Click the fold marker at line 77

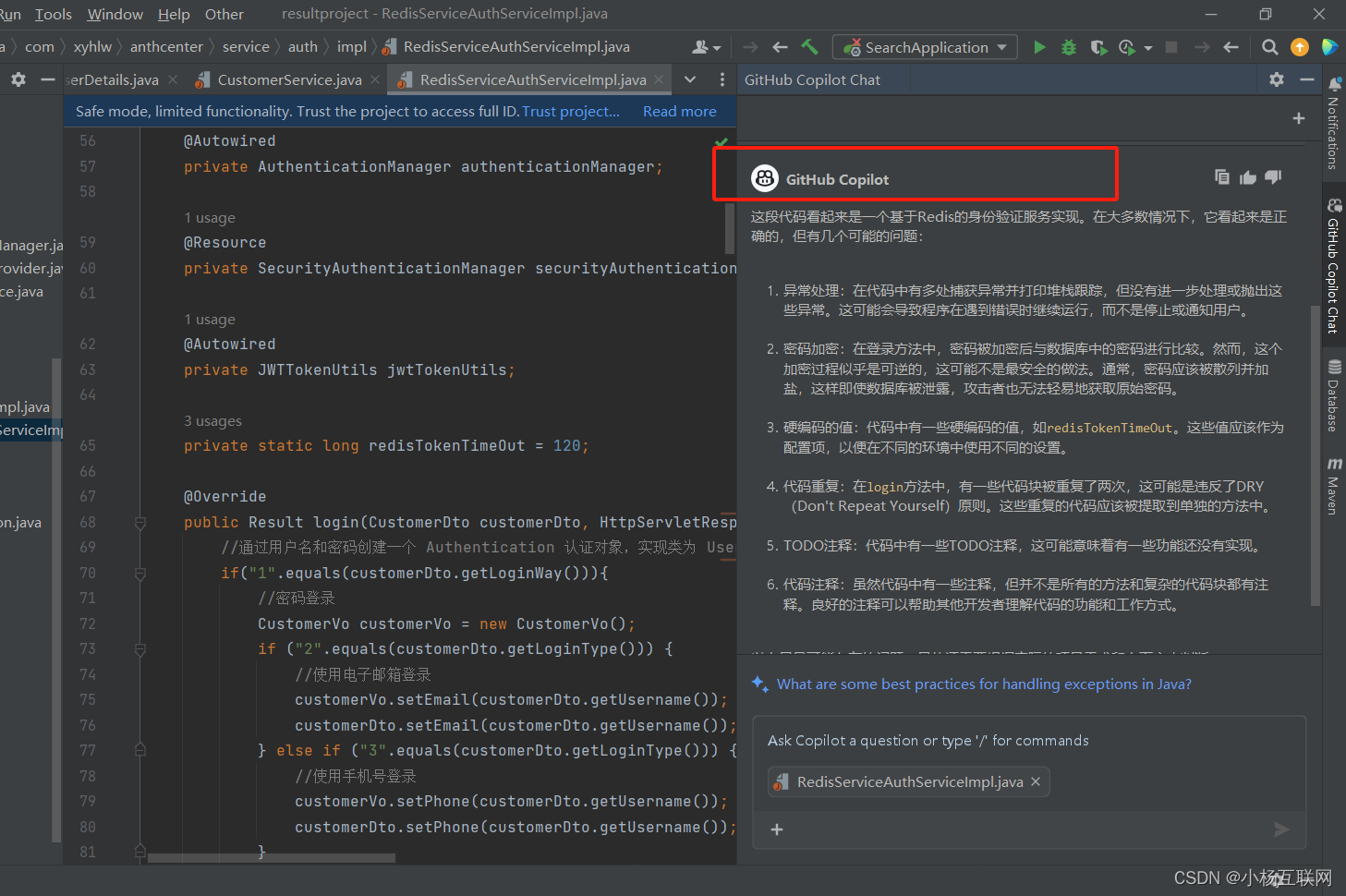coord(140,749)
